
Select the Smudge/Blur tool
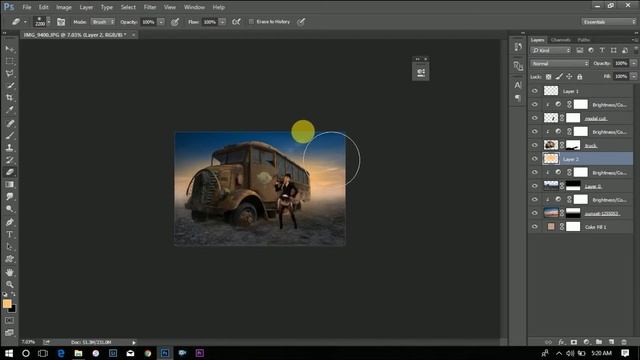[9, 197]
